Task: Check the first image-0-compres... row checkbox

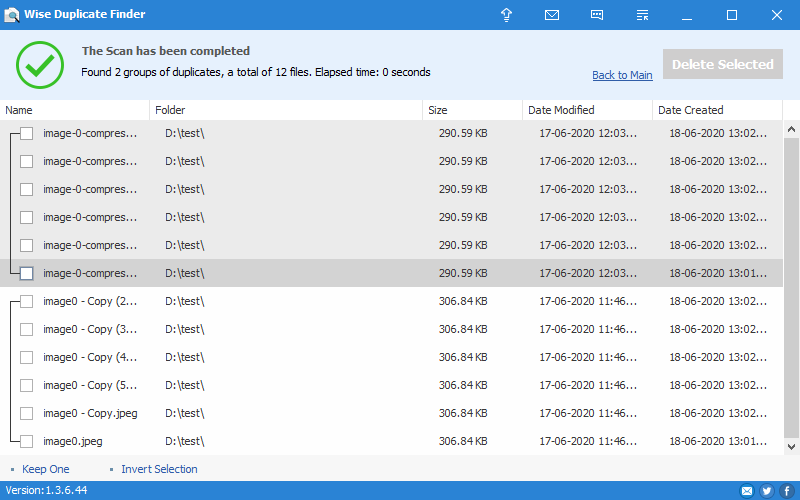Action: pyautogui.click(x=27, y=134)
